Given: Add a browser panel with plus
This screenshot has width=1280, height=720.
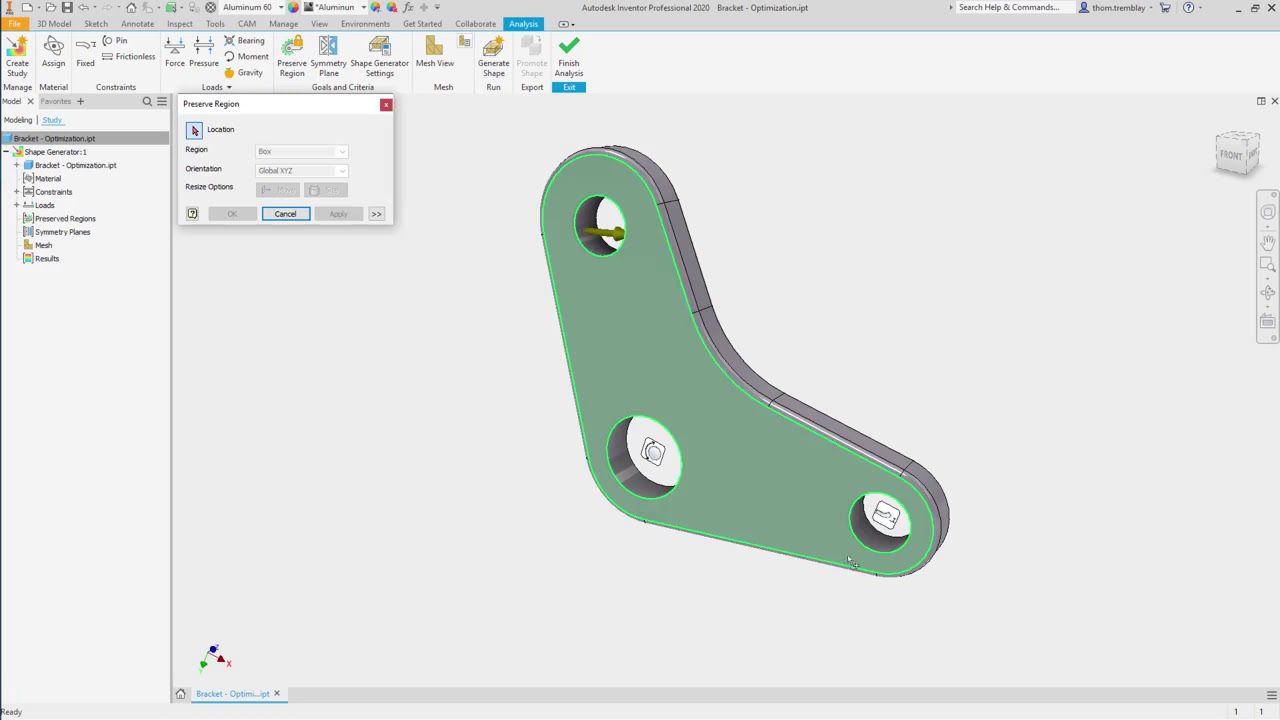Looking at the screenshot, I should click(80, 101).
